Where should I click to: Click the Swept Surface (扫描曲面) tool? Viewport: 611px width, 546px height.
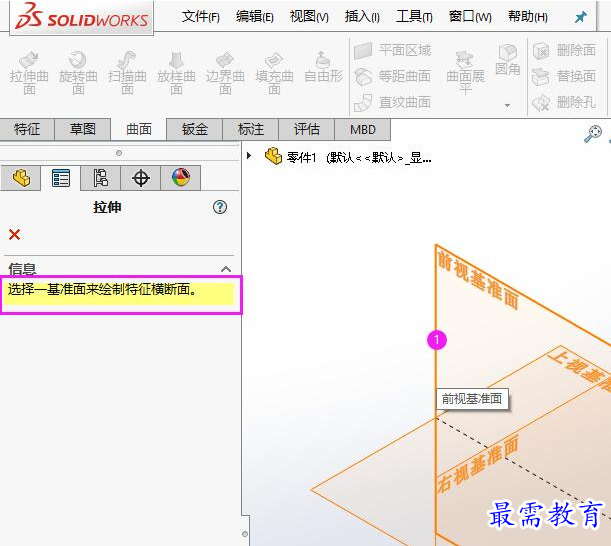coord(127,73)
